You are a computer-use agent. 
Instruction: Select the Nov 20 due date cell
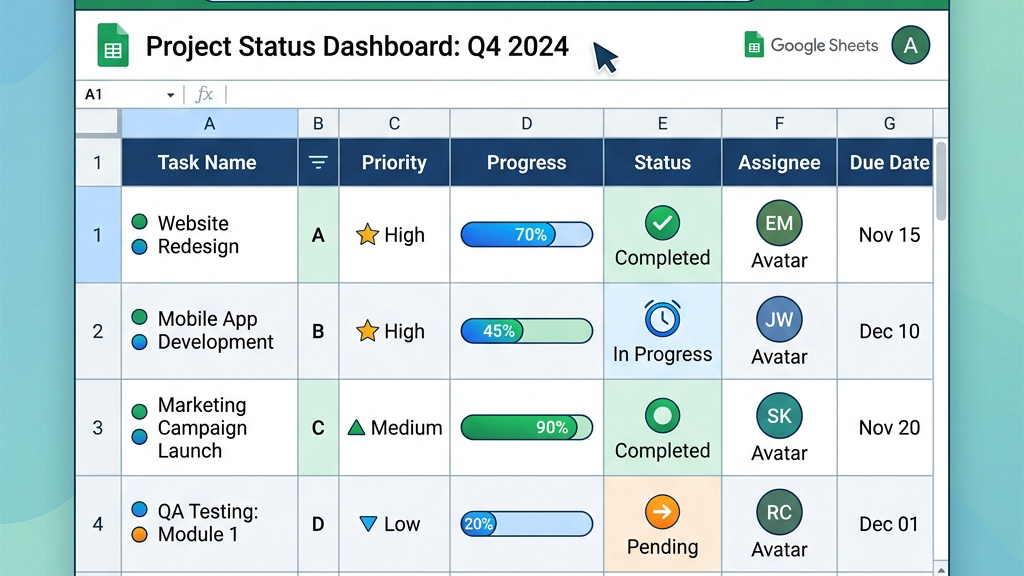click(x=886, y=428)
